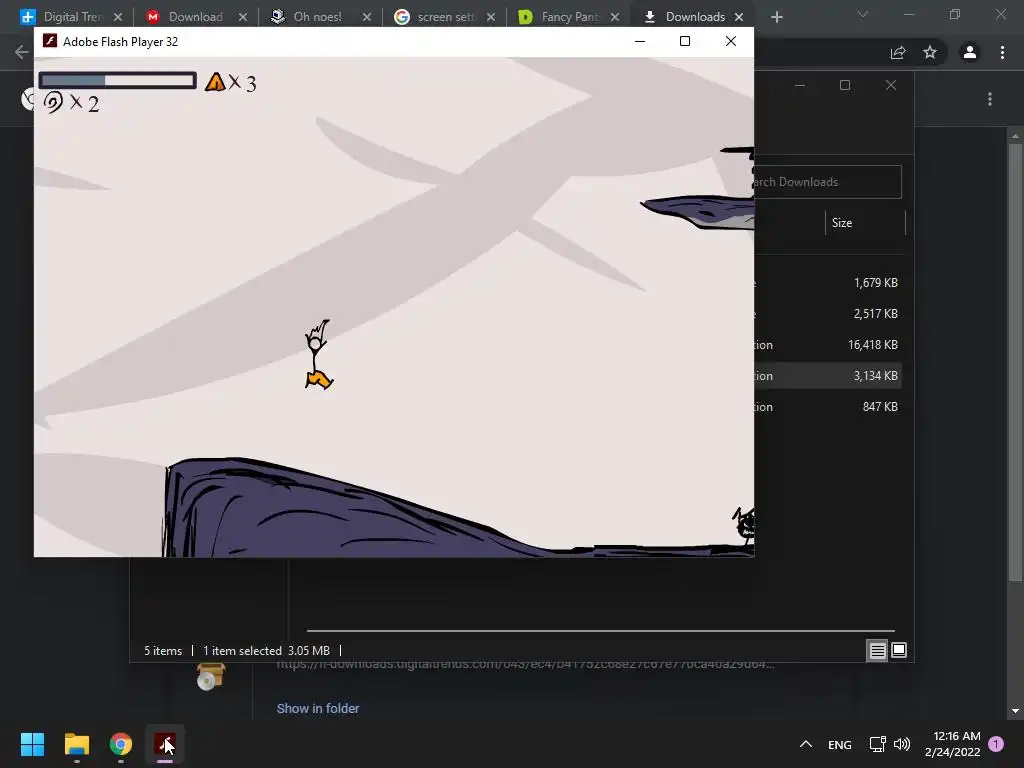Click the browser back arrow
Screen dimensions: 1024x768
(22, 52)
